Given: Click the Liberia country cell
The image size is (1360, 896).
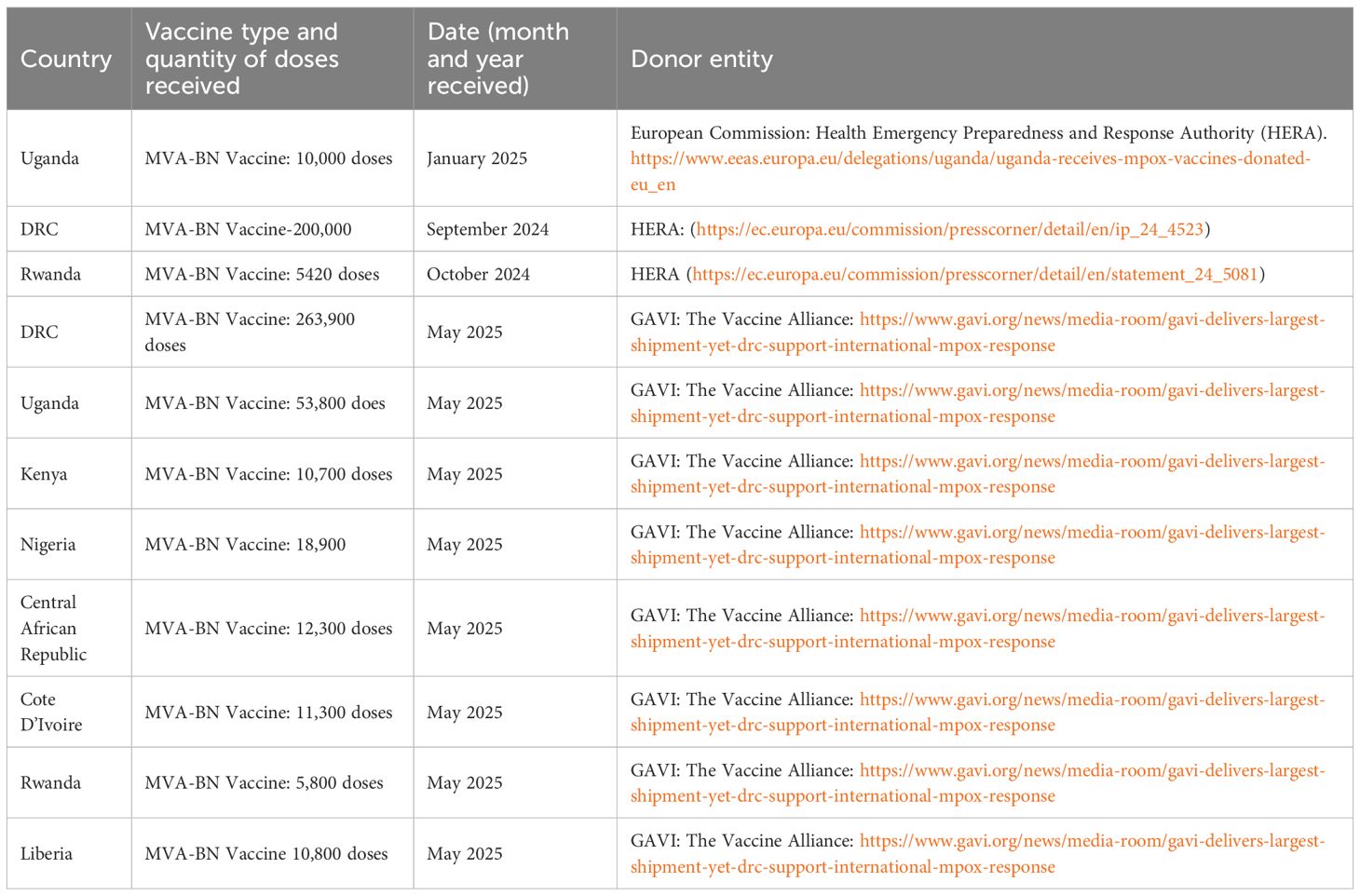Looking at the screenshot, I should [x=47, y=854].
